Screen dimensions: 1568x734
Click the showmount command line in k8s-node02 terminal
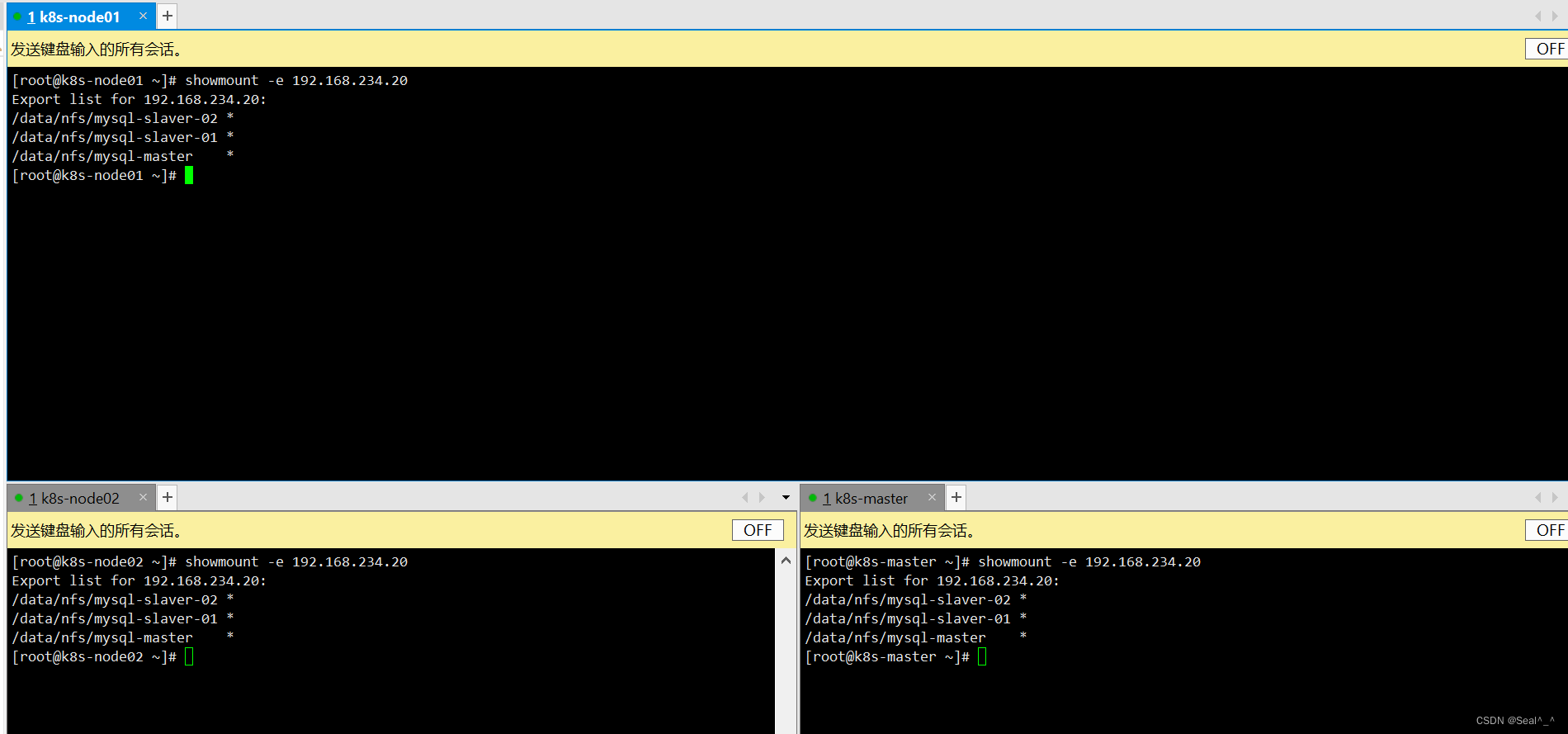(x=210, y=561)
